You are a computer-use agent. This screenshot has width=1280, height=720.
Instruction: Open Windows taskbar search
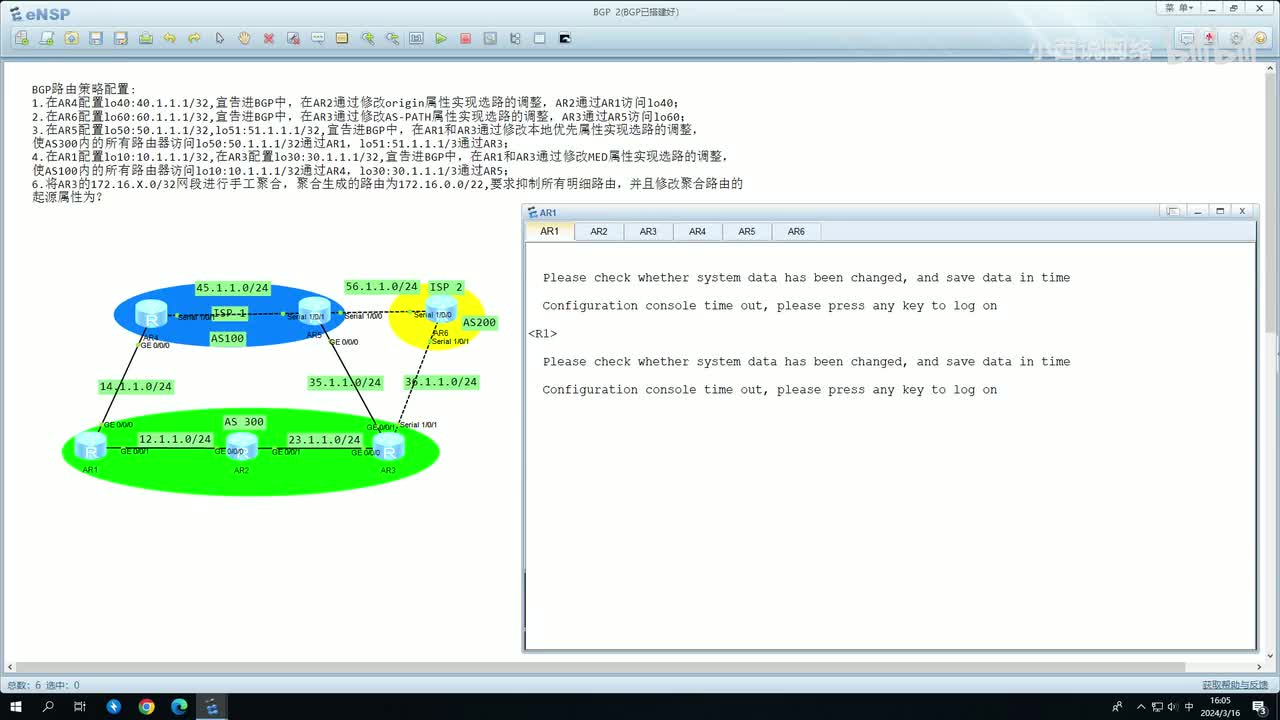(48, 707)
